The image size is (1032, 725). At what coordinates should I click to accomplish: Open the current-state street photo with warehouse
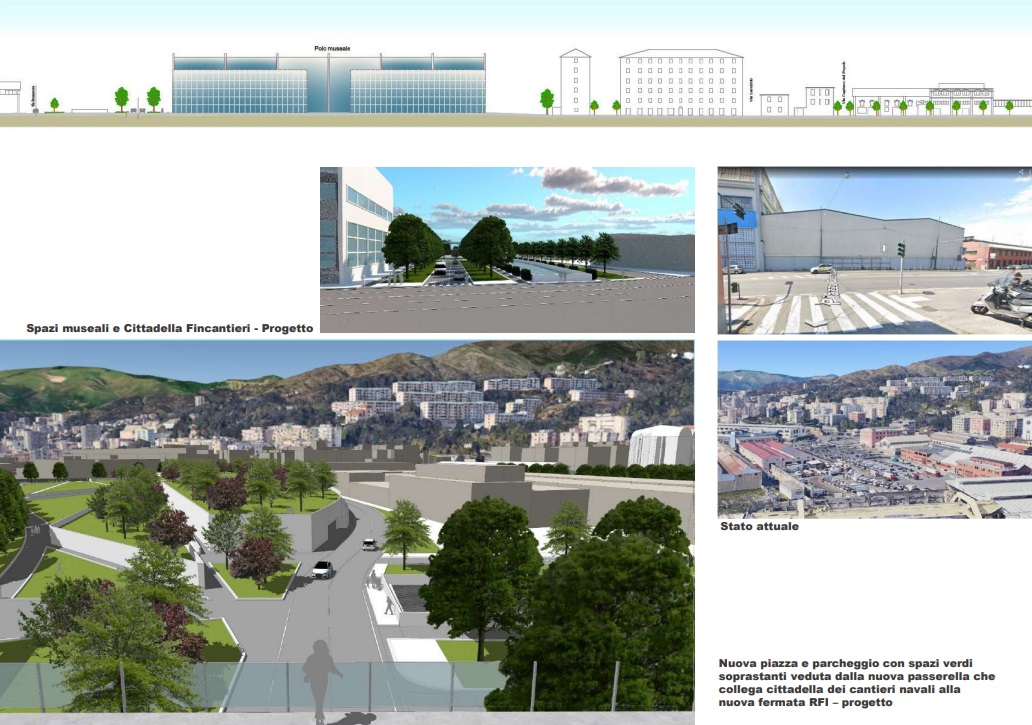(x=874, y=250)
